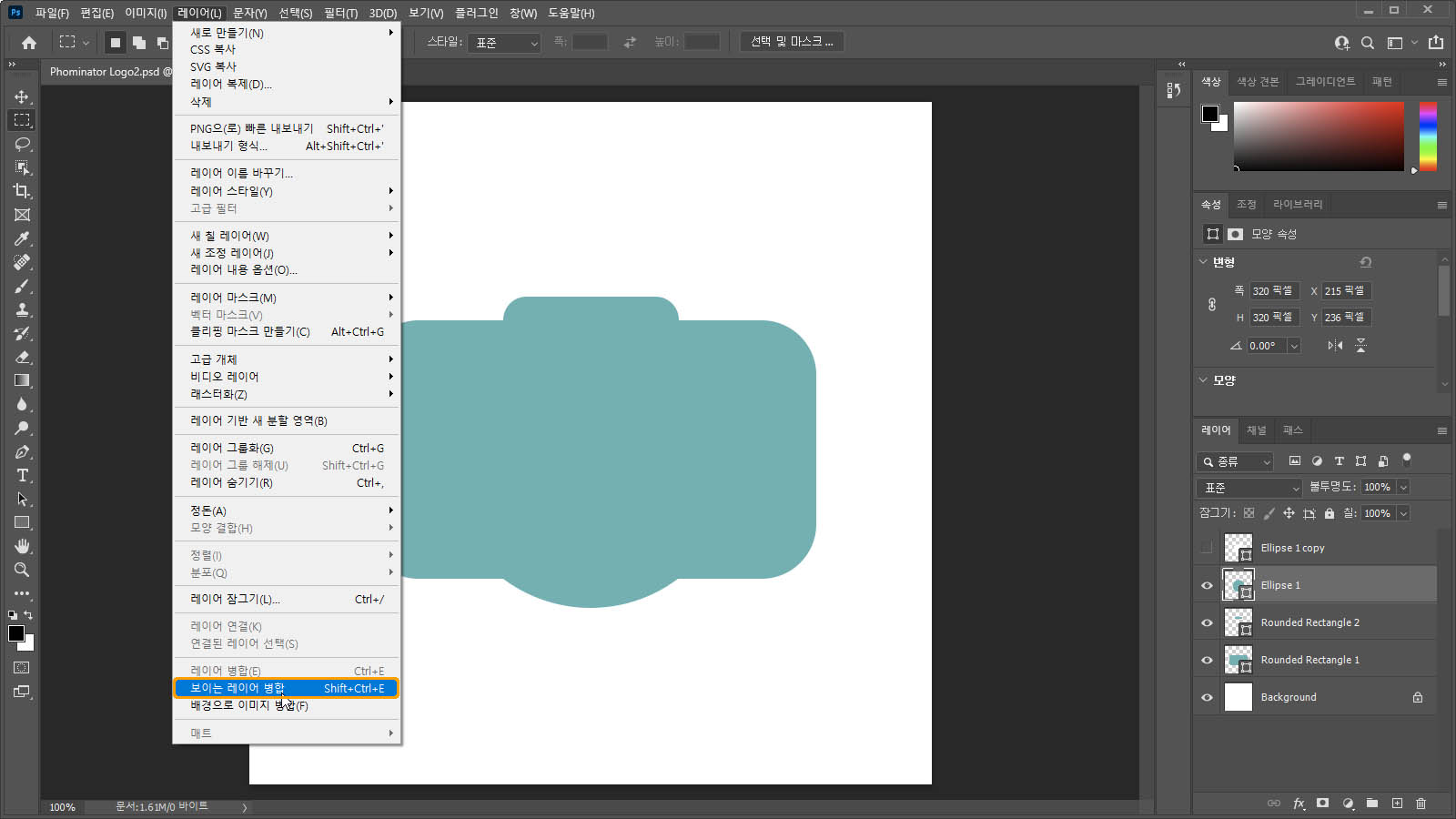Toggle the layer filter on/off switch

click(x=1407, y=460)
